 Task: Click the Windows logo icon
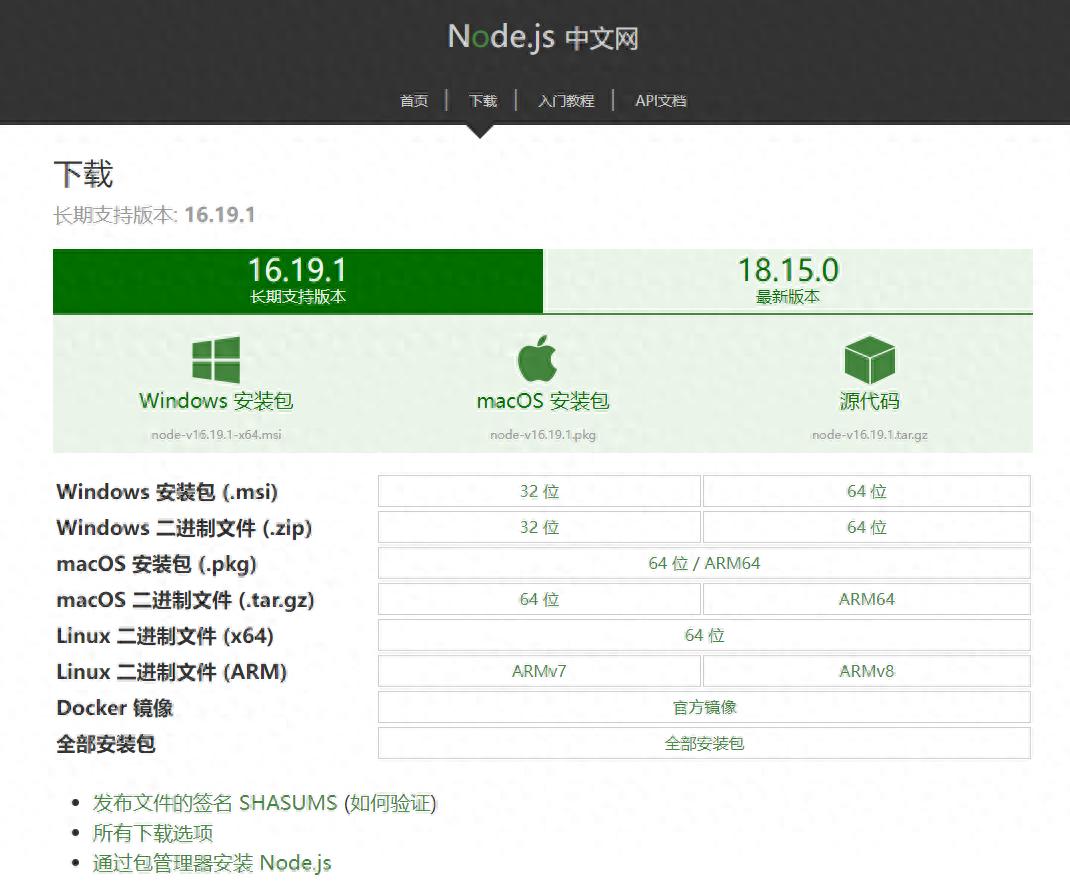pos(216,360)
